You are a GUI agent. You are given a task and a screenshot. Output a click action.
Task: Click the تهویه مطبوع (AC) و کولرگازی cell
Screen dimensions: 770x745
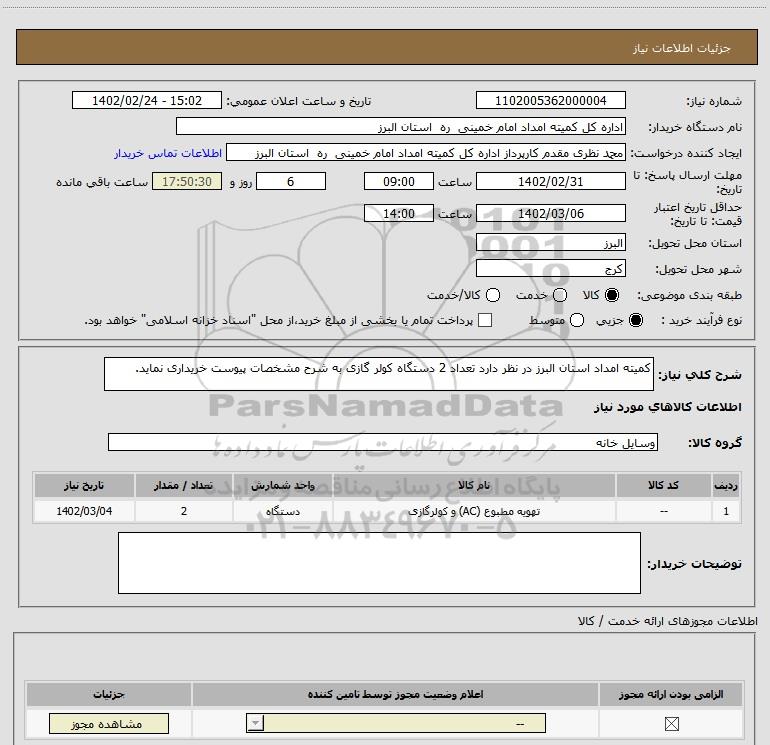tap(474, 511)
